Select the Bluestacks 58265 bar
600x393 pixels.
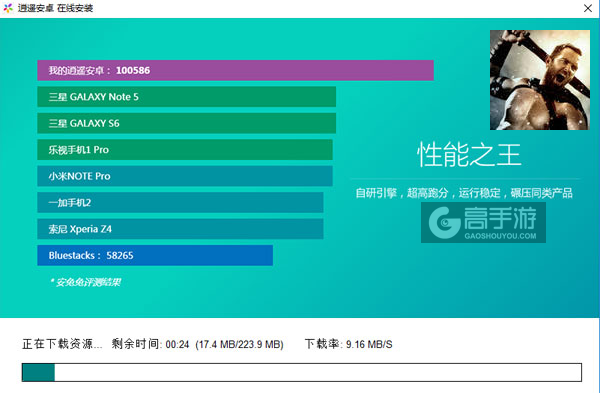155,255
